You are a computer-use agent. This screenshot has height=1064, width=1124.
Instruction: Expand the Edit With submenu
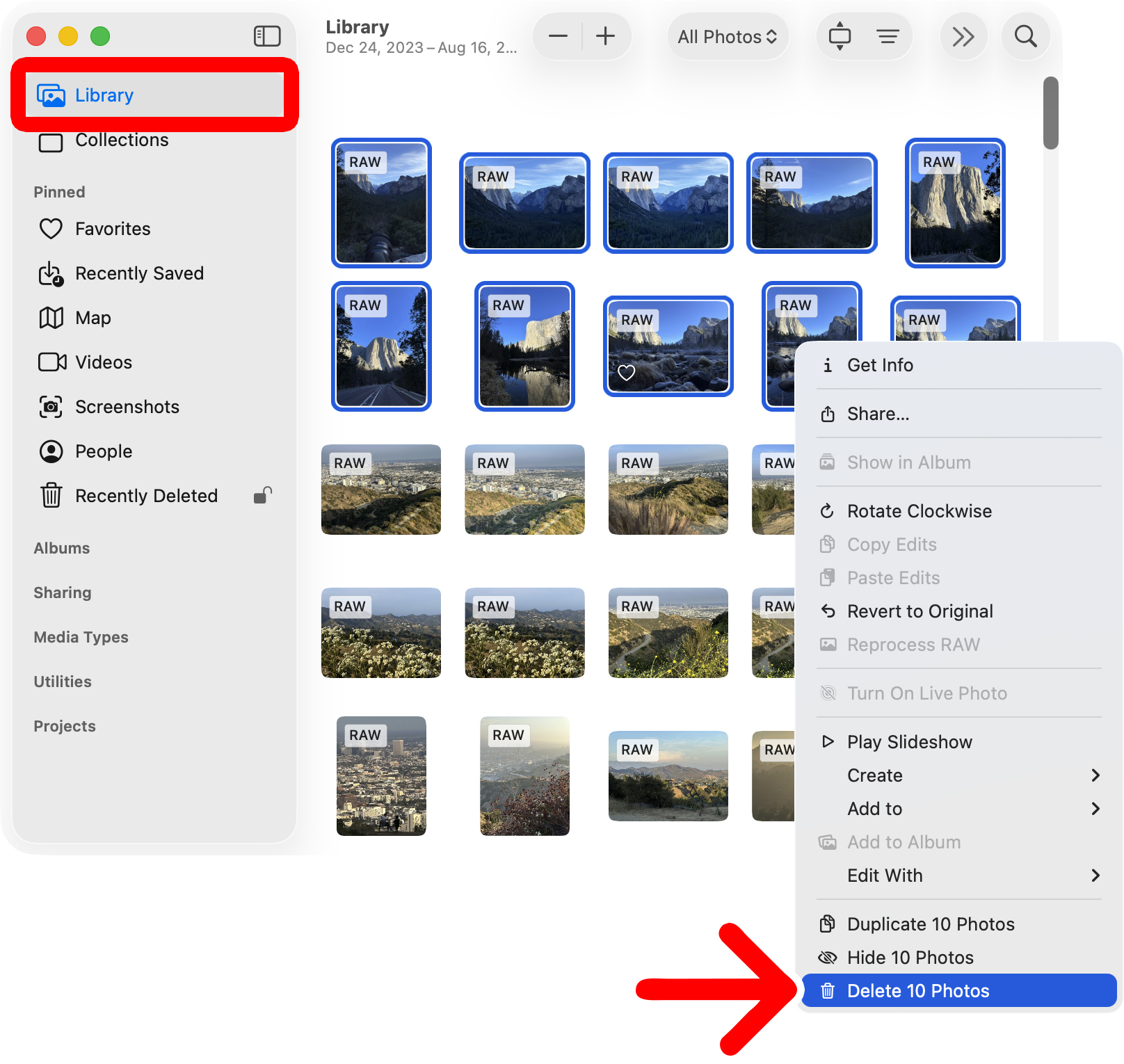885,876
